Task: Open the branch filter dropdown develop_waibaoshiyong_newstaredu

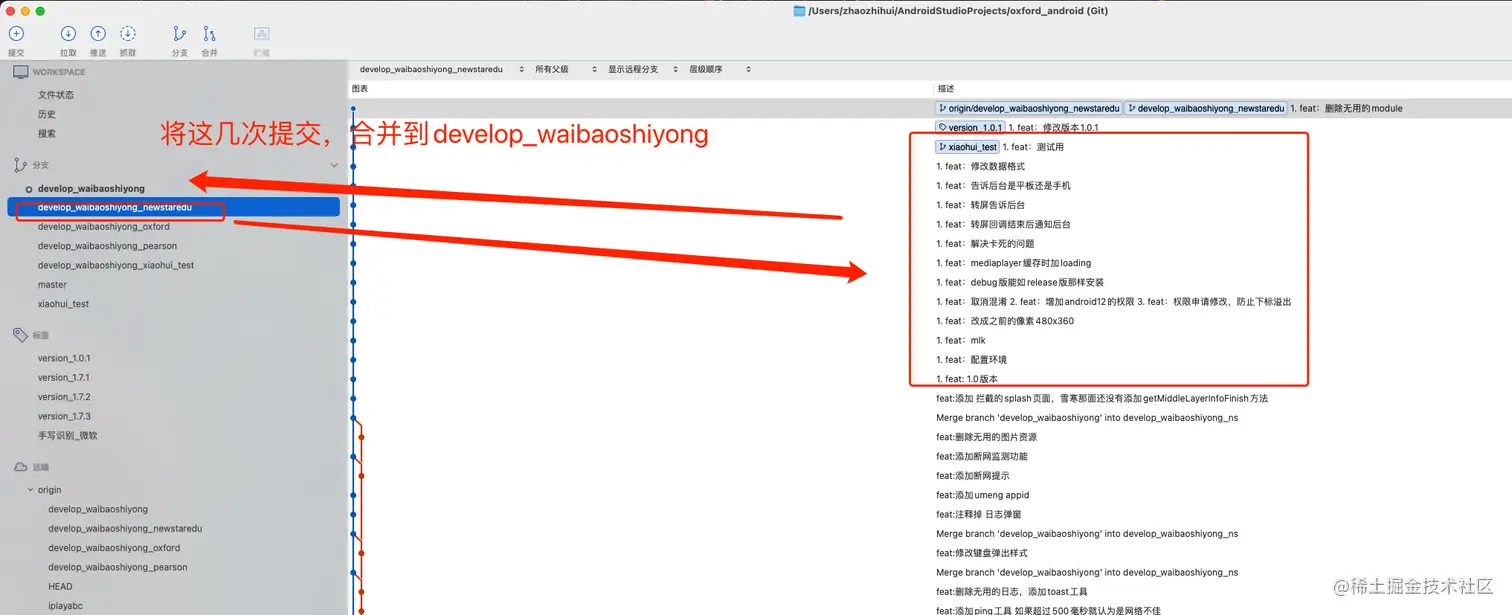Action: [x=444, y=70]
